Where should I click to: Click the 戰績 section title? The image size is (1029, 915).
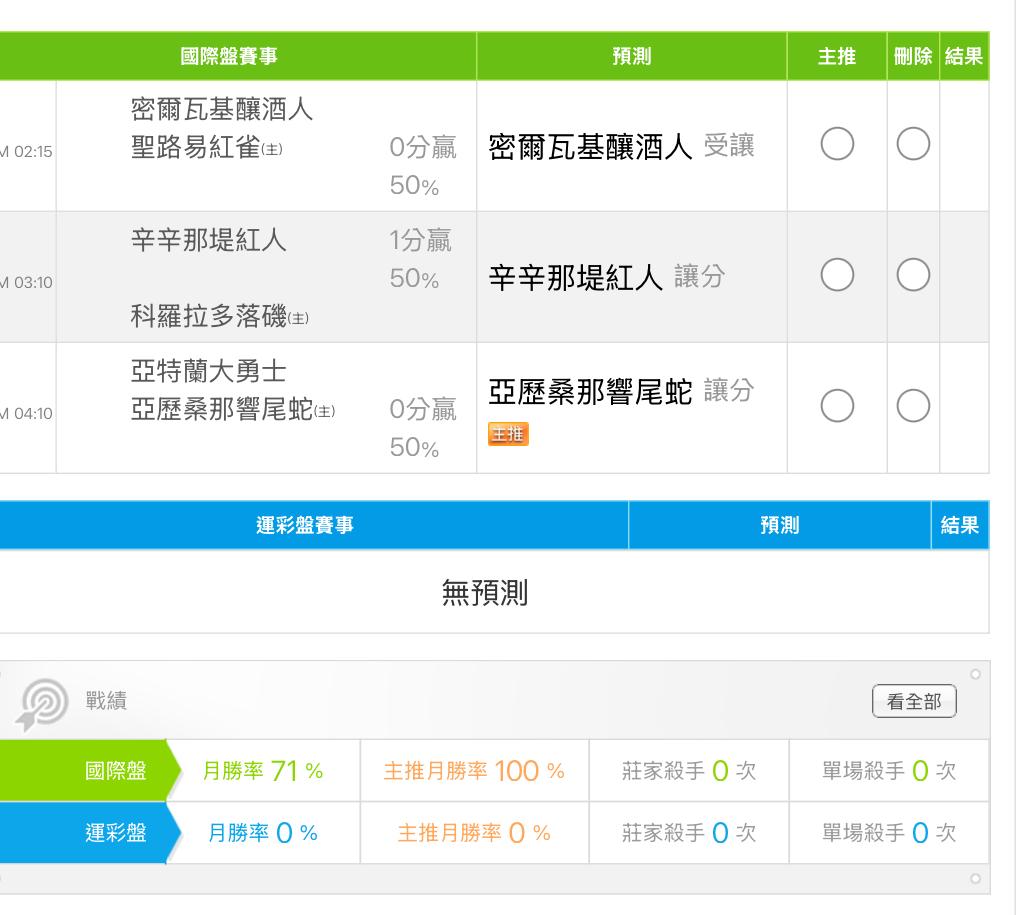tap(106, 701)
